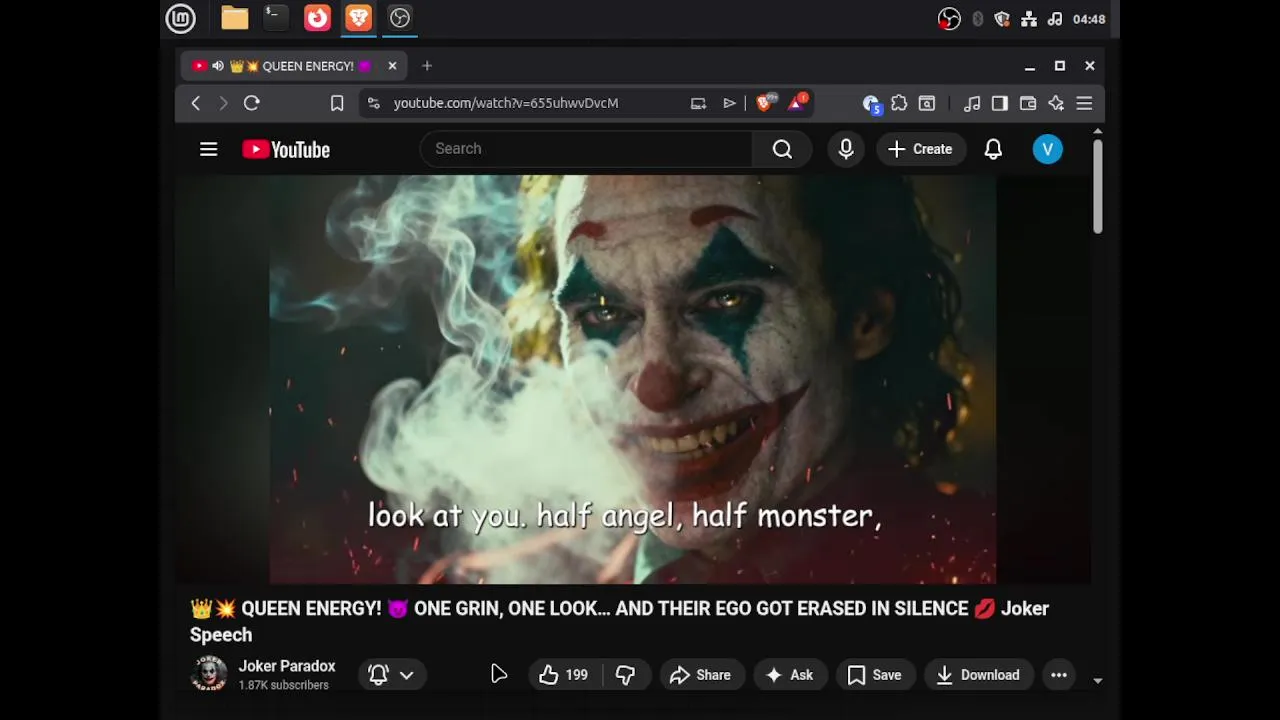Screen dimensions: 1280x720
Task: Save the video to a playlist
Action: pyautogui.click(x=875, y=675)
